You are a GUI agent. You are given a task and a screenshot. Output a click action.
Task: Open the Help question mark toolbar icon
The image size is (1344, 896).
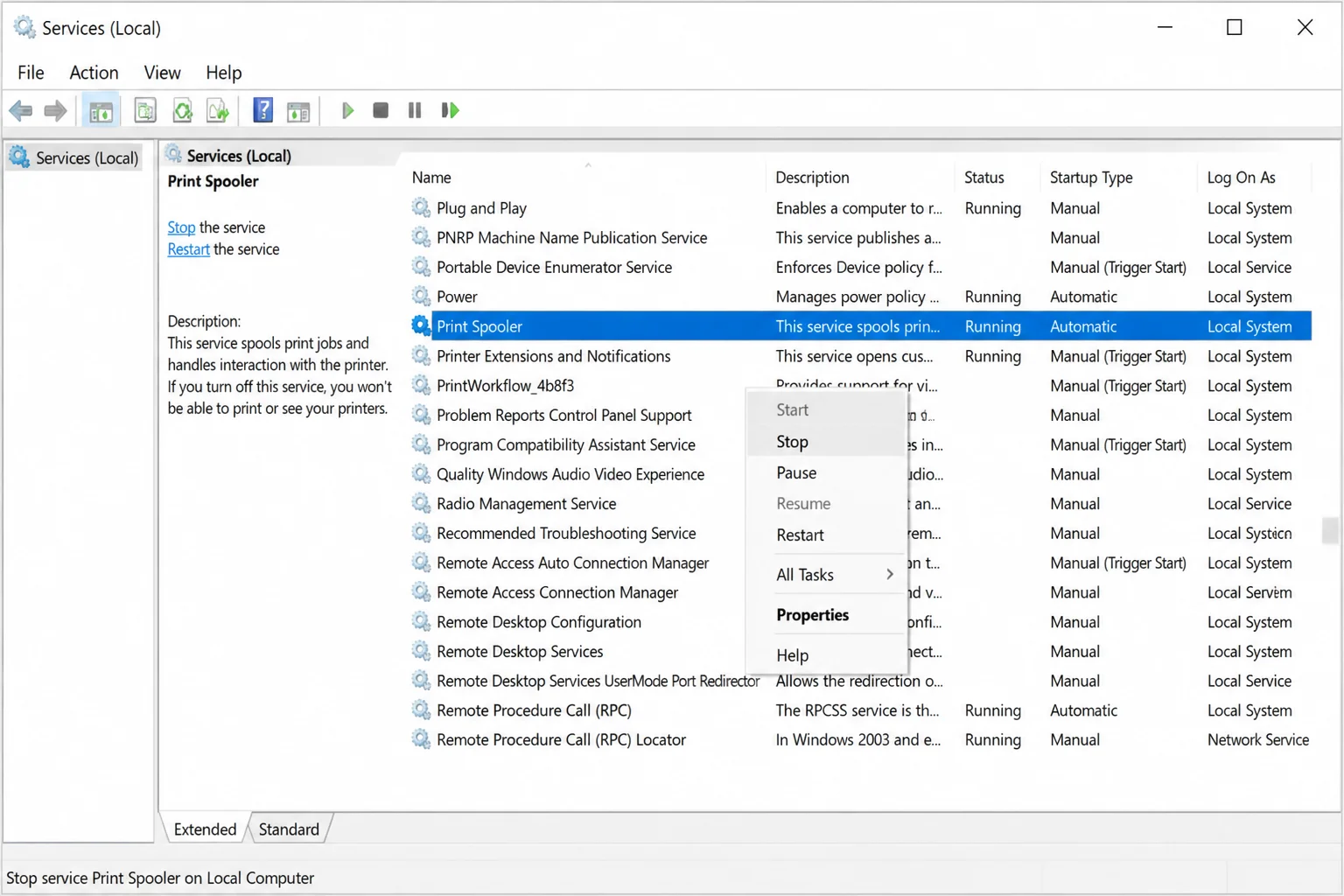[x=262, y=110]
